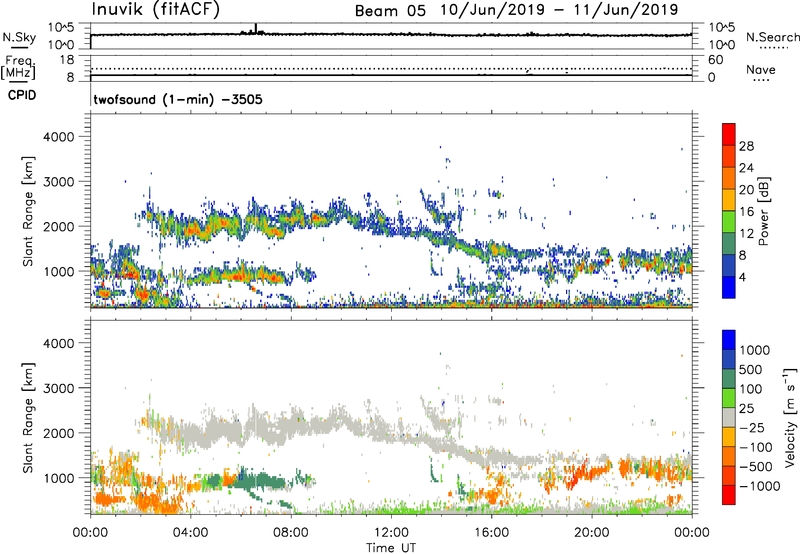Viewport: 800px width, 554px height.
Task: Click the Power [dB] colorbar title
Action: pyautogui.click(x=763, y=211)
